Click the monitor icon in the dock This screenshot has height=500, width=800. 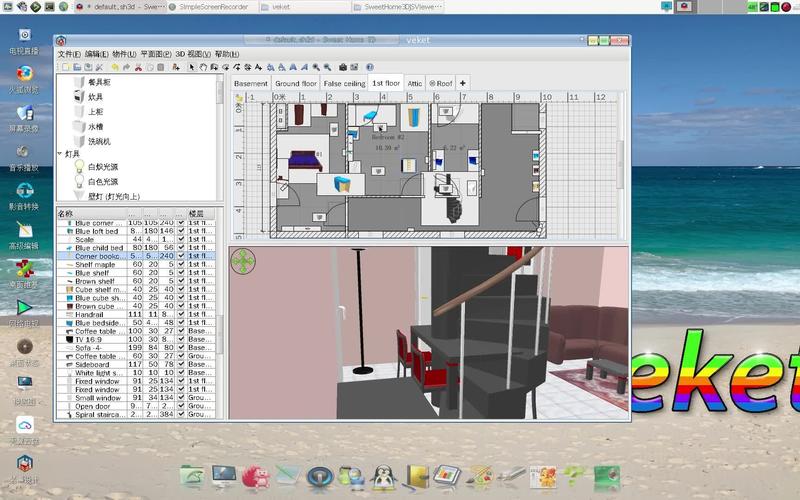(x=224, y=477)
